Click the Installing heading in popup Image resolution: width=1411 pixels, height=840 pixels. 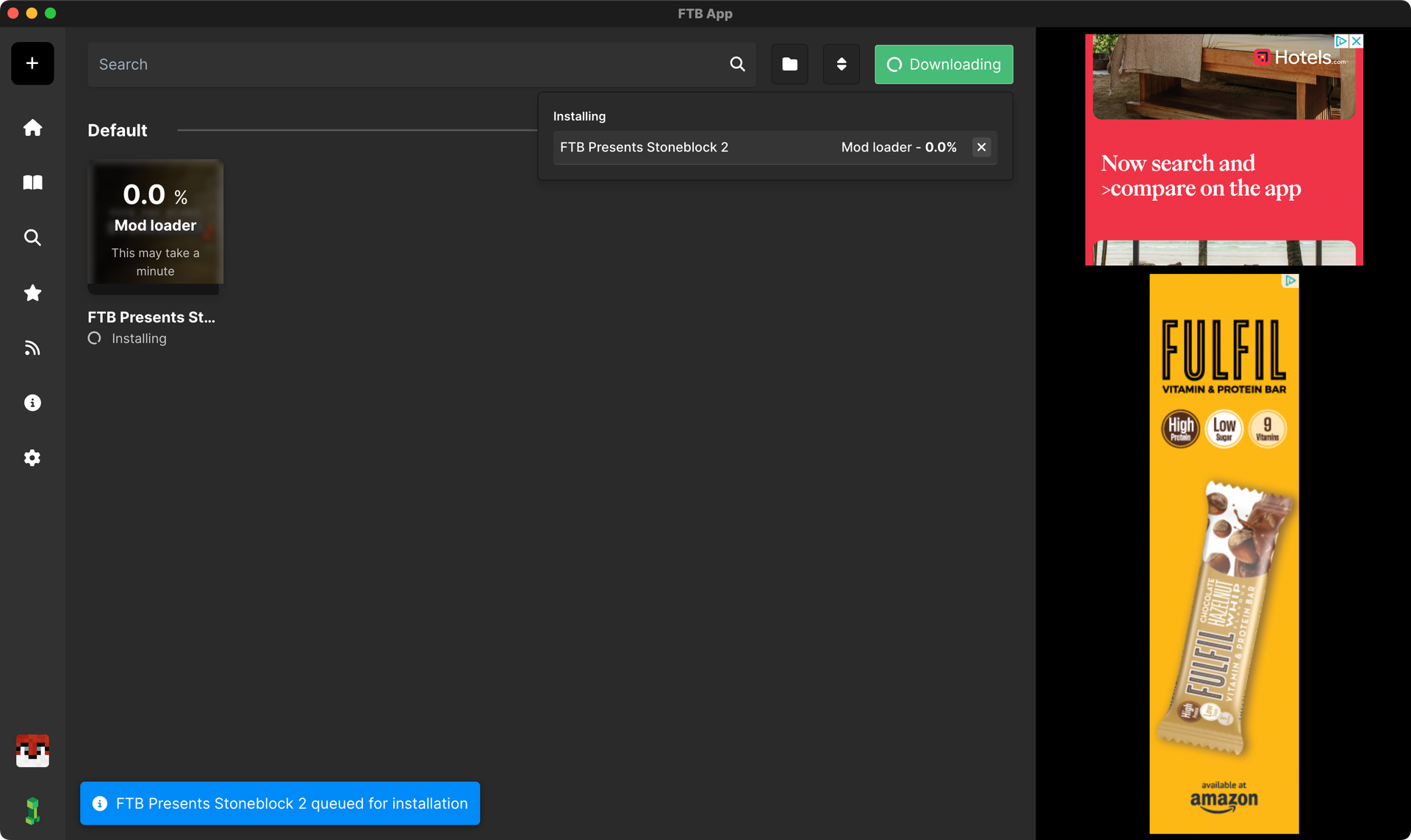tap(579, 116)
